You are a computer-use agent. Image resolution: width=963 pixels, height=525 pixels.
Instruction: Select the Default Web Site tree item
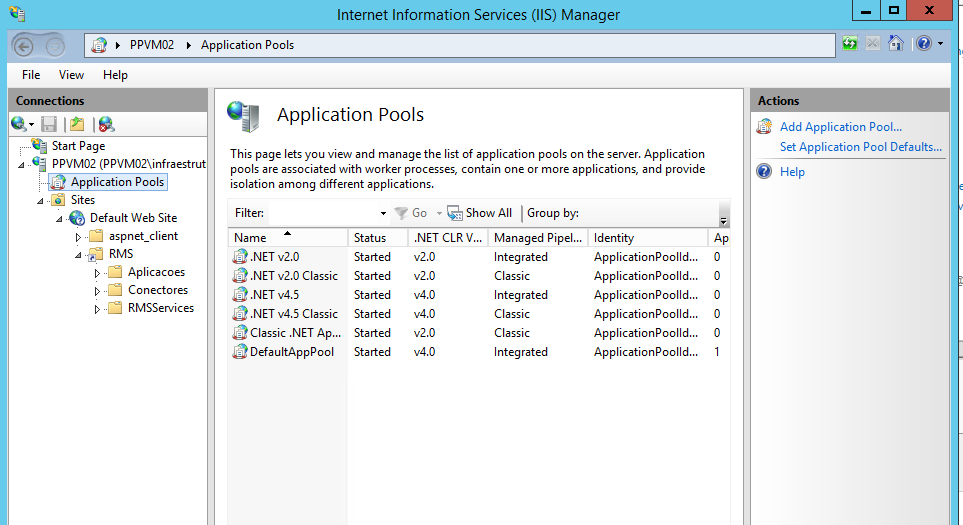133,218
